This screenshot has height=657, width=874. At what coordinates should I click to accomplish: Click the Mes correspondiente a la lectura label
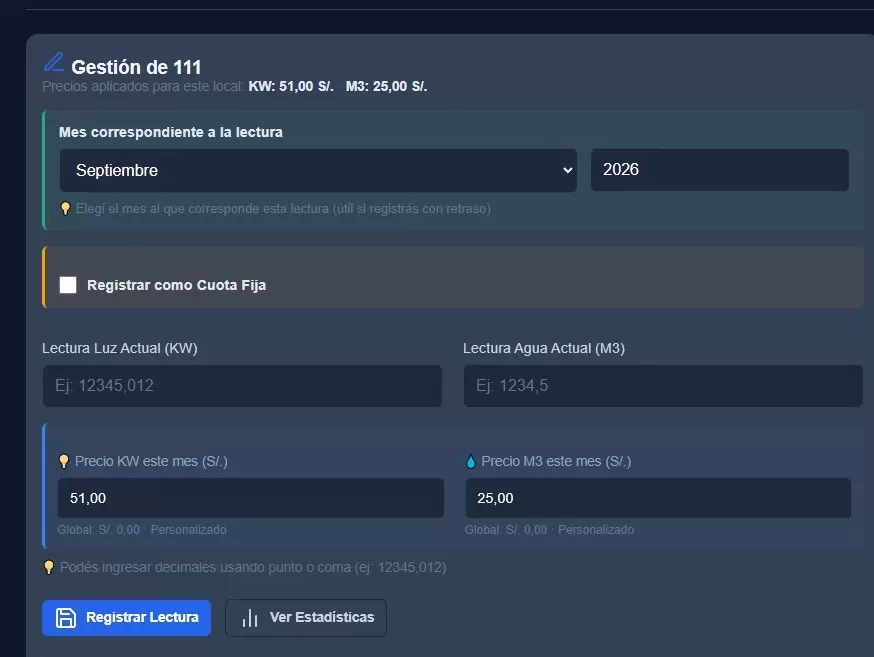[x=171, y=132]
